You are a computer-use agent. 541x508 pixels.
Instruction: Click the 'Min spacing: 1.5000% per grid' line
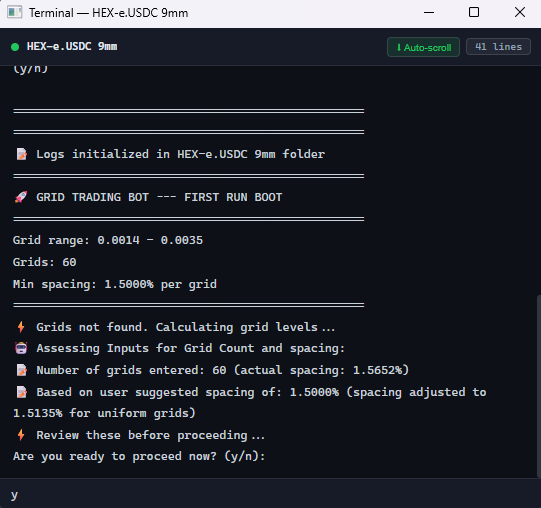[x=115, y=284]
